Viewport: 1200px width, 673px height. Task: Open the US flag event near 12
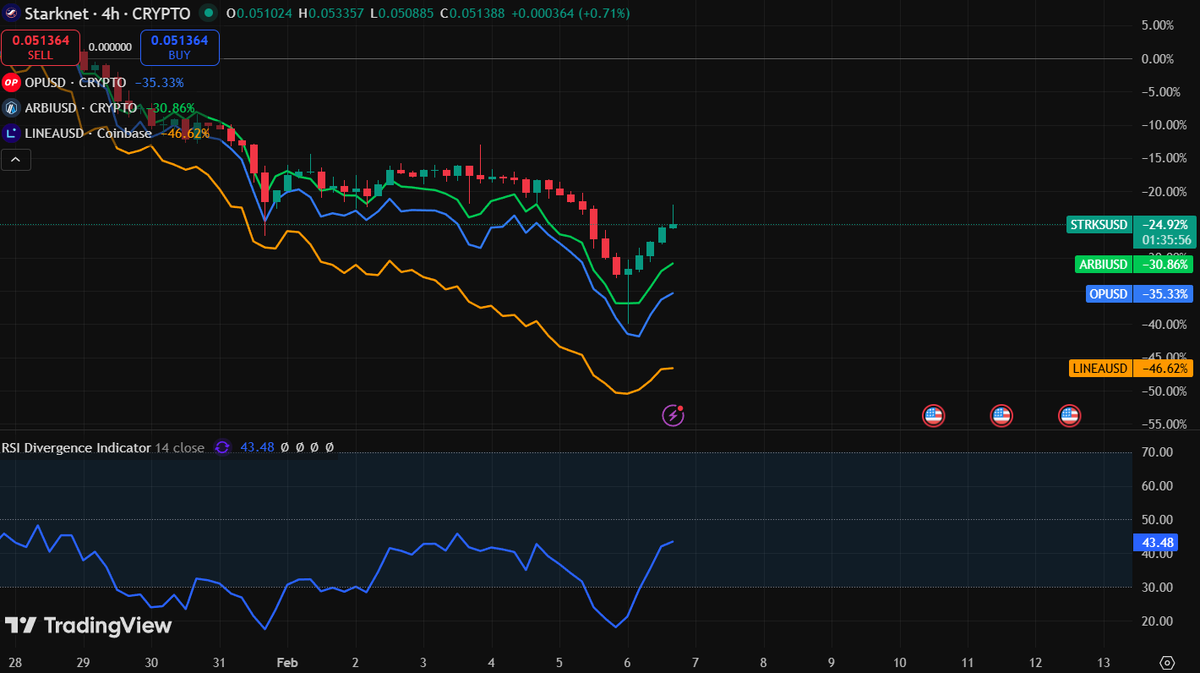coord(1069,415)
